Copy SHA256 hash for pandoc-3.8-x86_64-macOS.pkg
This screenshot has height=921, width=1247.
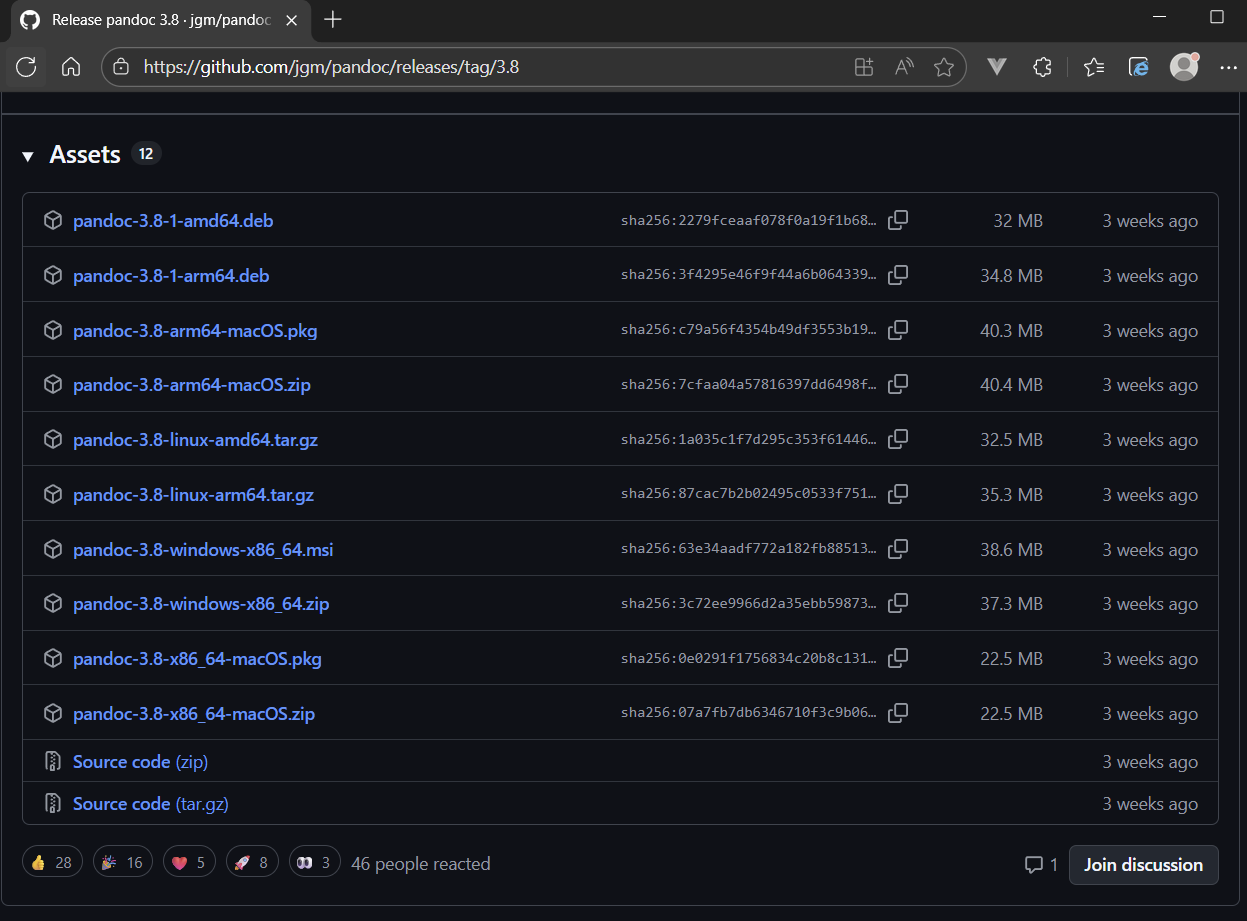[x=898, y=658]
